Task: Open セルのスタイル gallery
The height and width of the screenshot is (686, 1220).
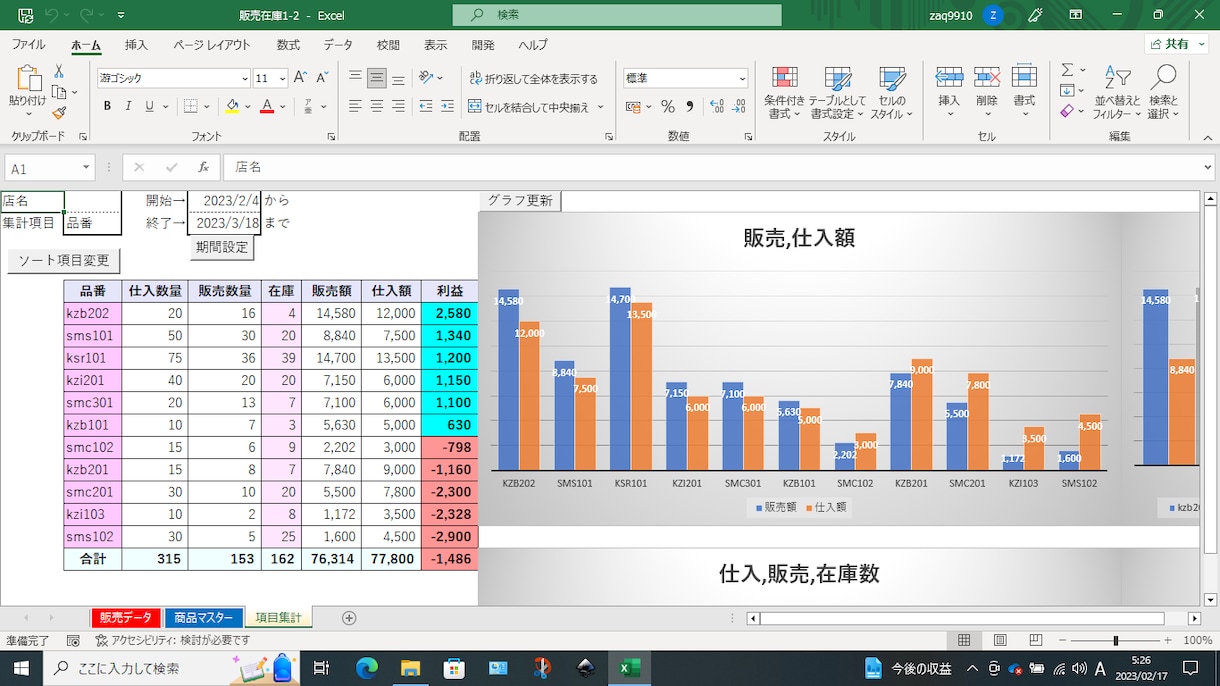Action: coord(891,93)
